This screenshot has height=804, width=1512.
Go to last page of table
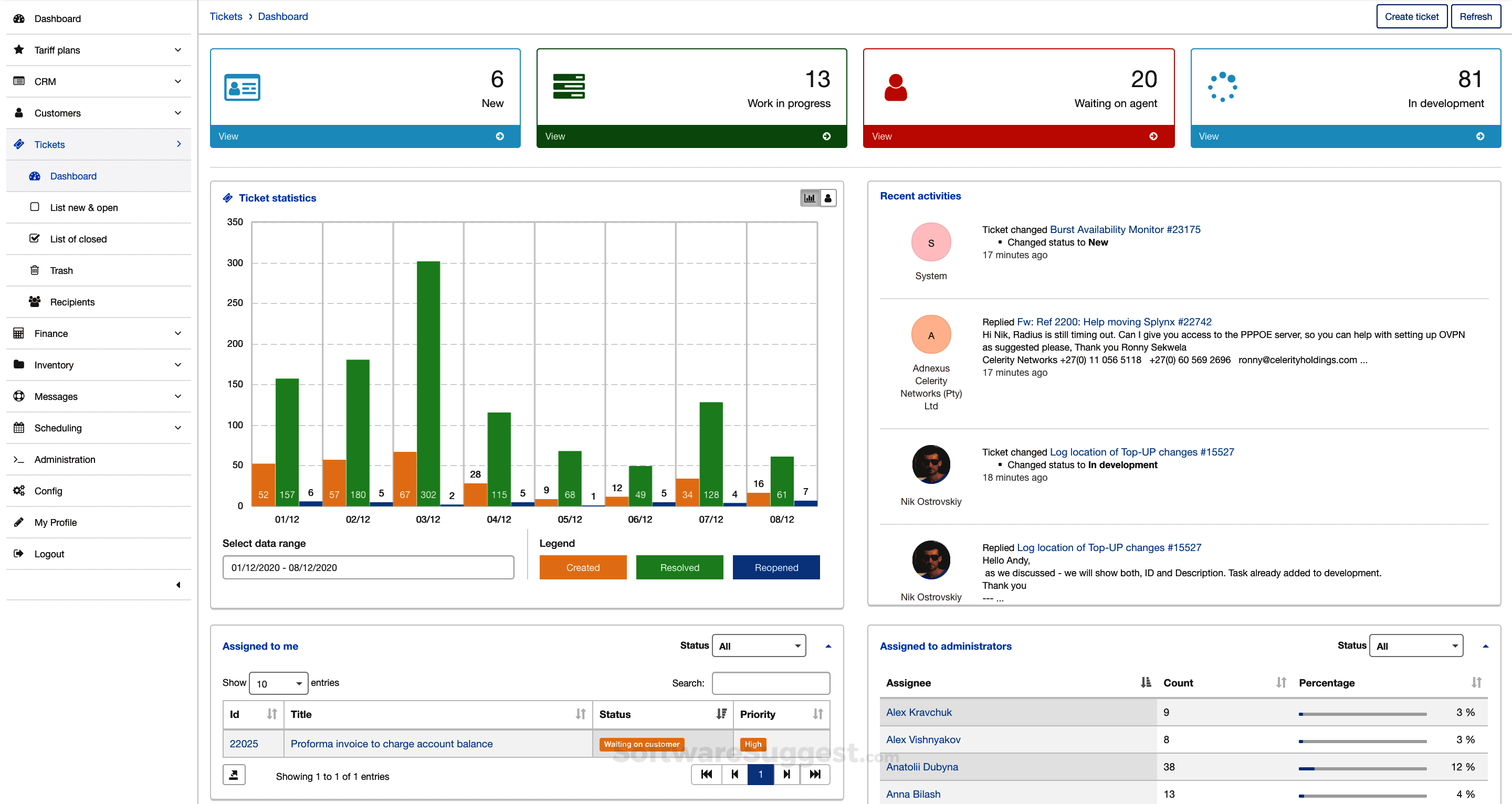815,774
